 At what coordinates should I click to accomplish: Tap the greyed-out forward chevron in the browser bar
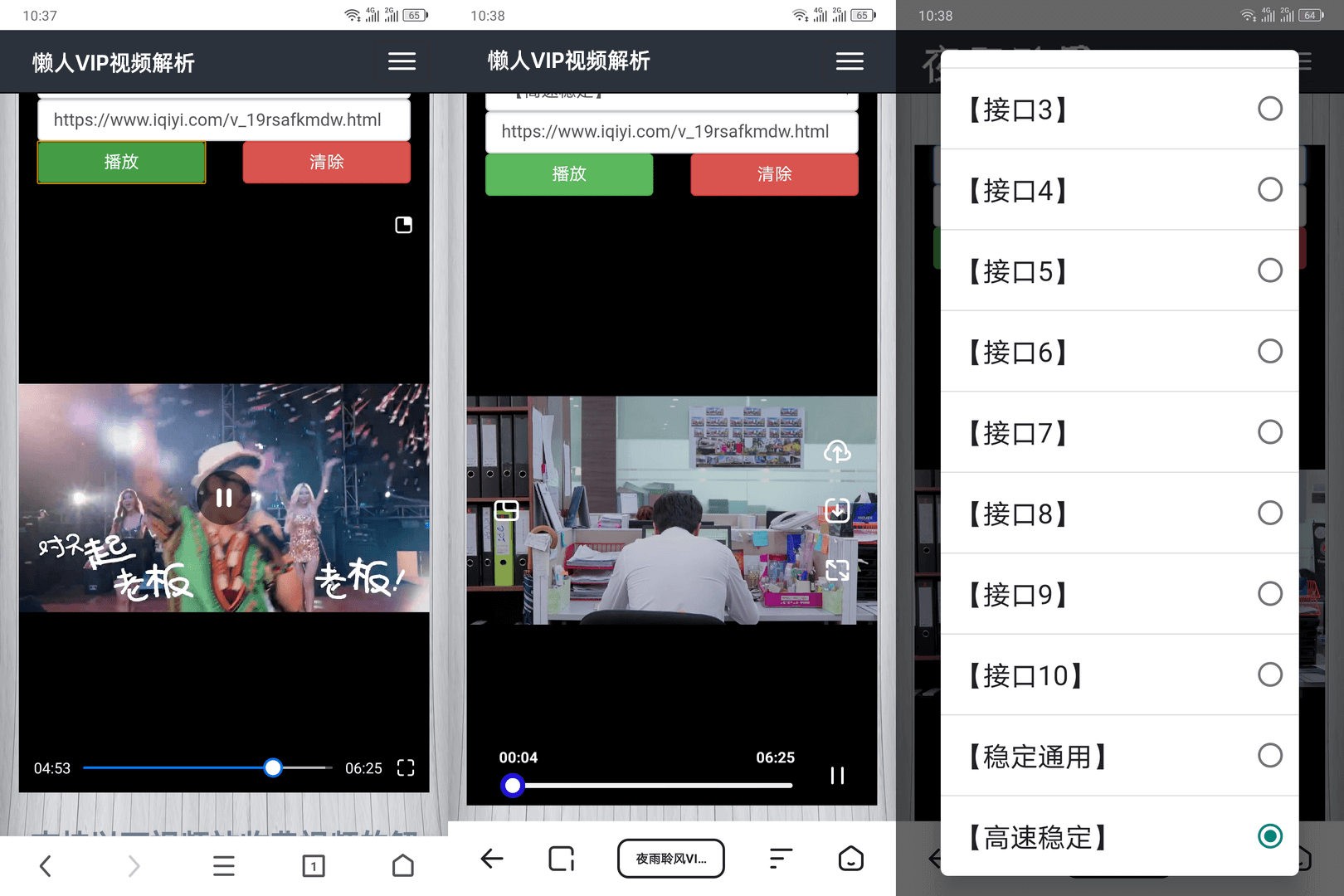coord(134,866)
